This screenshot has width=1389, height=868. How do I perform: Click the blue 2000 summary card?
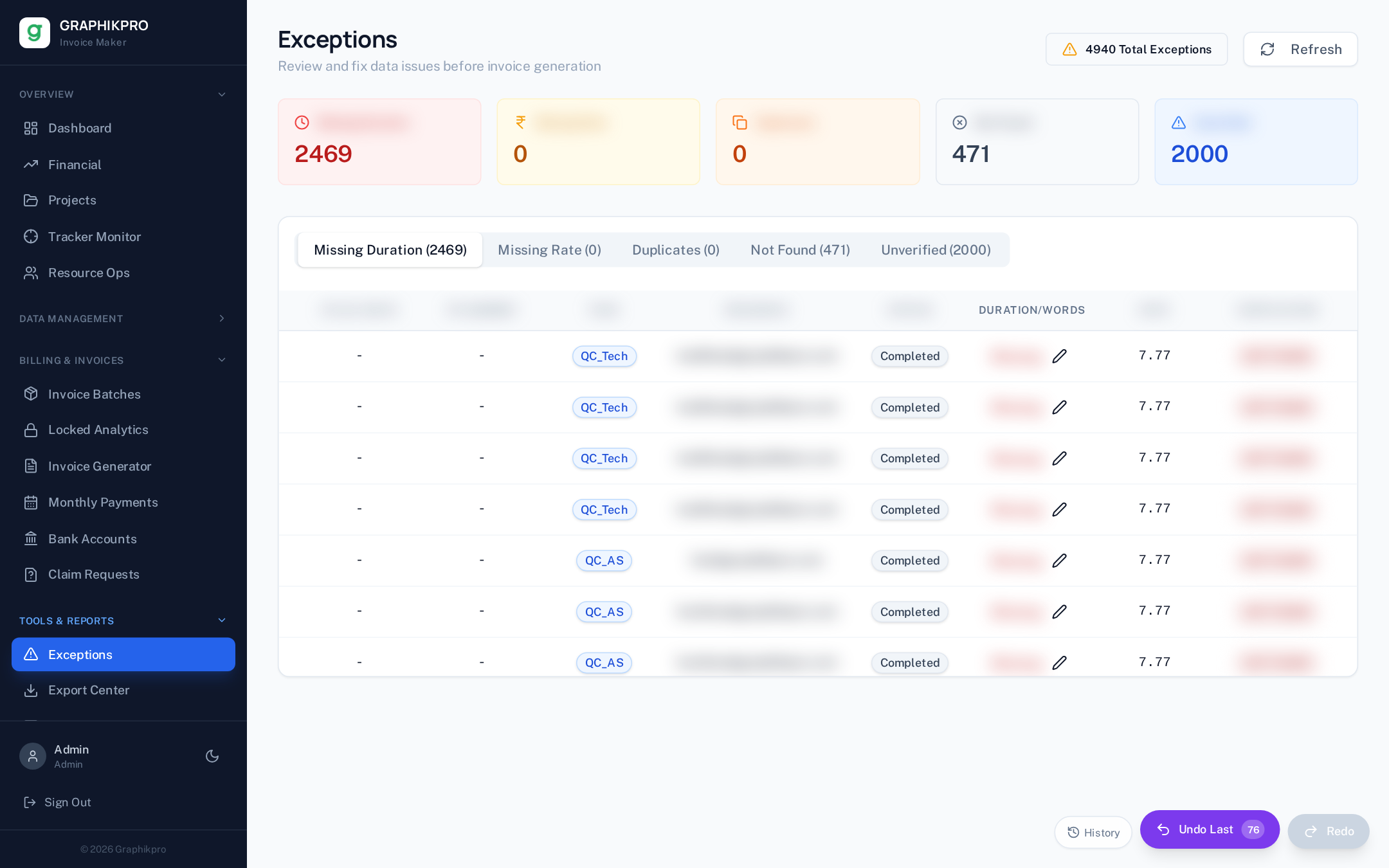pos(1256,142)
